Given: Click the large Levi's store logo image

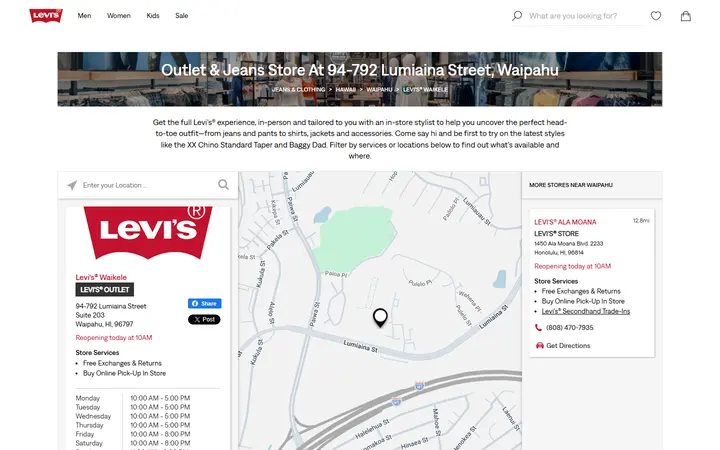Looking at the screenshot, I should (x=148, y=233).
